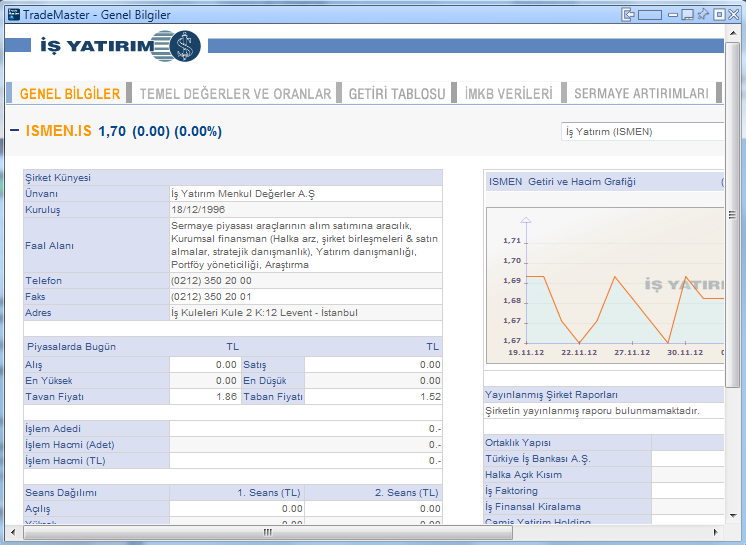Click horizontal scrollbar right arrow
This screenshot has height=545, width=746.
click(715, 533)
